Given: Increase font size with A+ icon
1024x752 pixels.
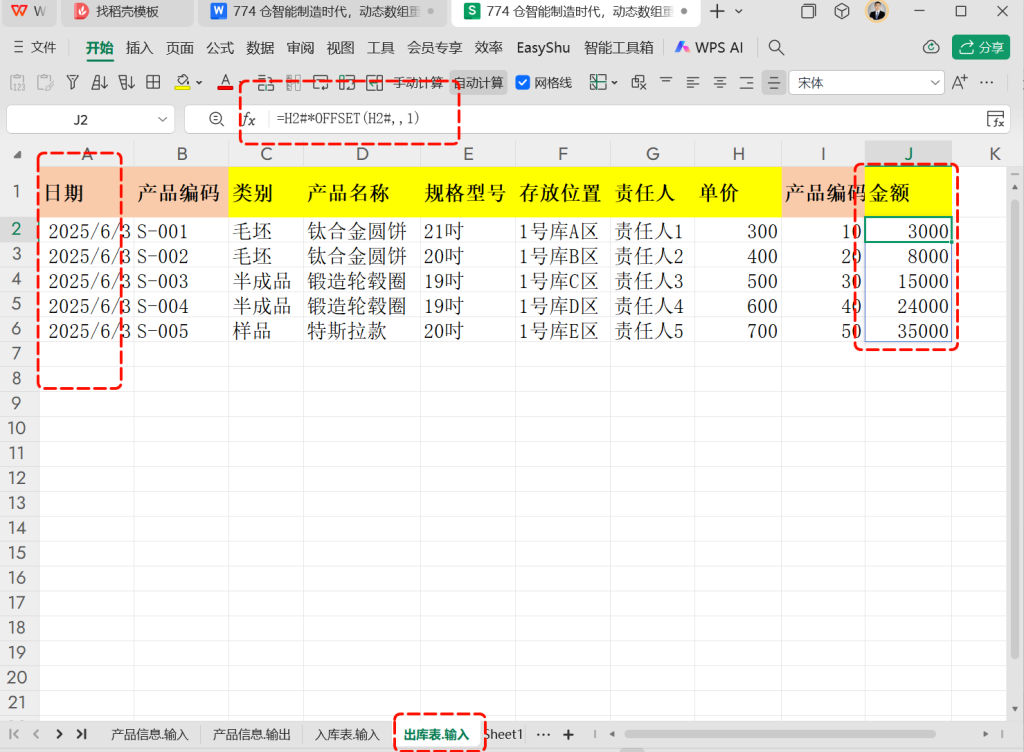Looking at the screenshot, I should click(x=959, y=82).
